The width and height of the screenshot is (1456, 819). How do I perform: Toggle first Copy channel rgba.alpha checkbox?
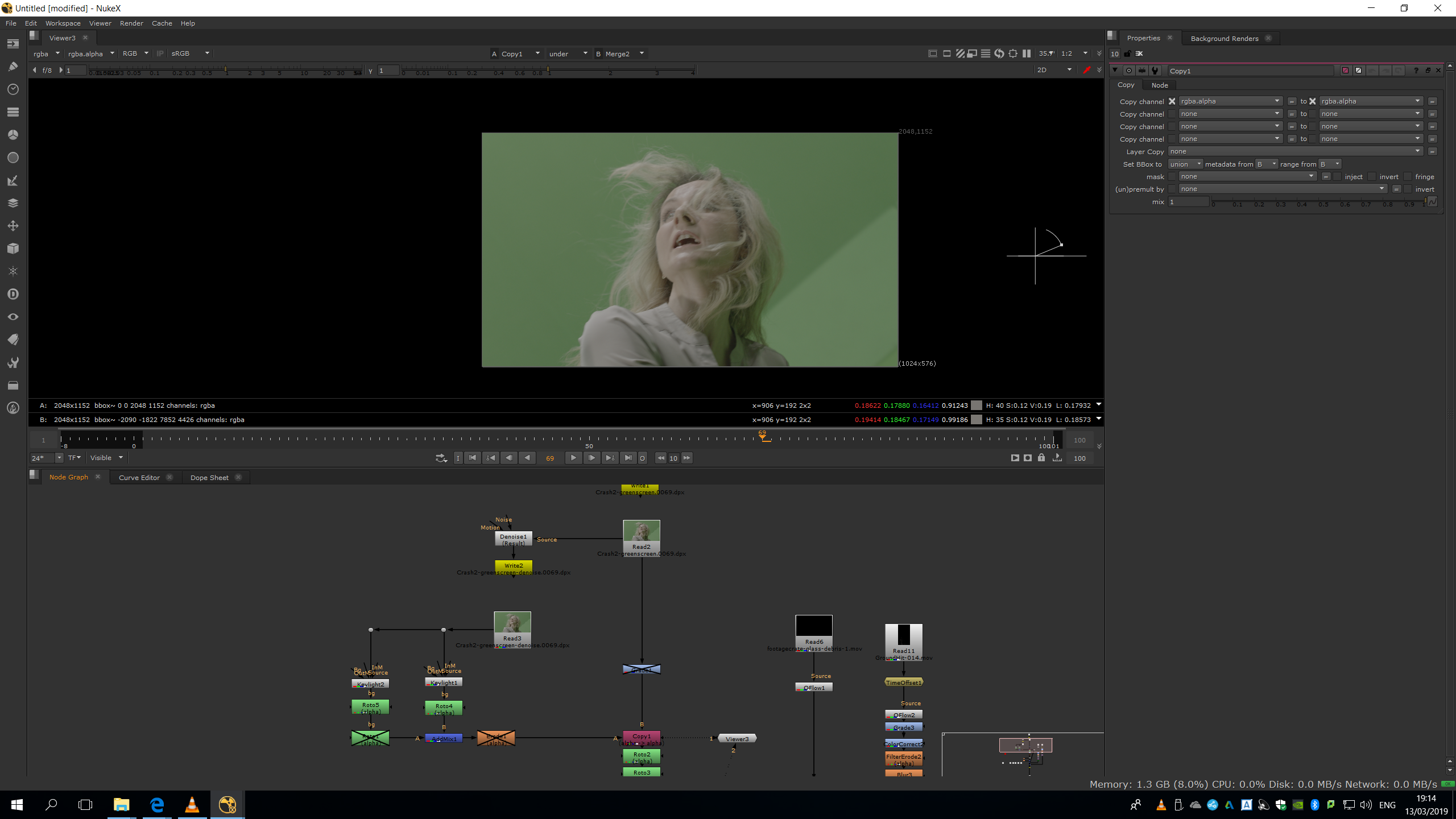[1172, 101]
